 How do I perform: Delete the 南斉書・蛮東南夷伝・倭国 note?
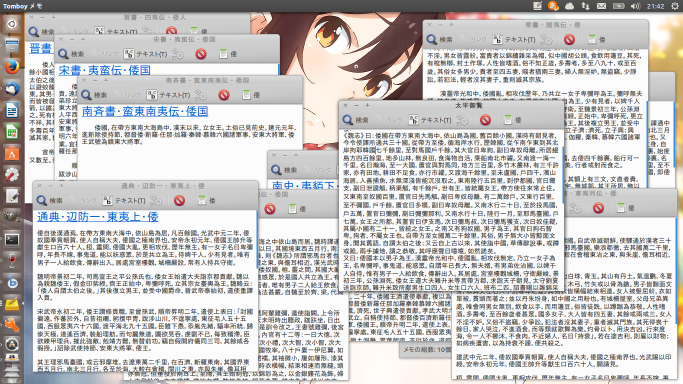[x=224, y=95]
